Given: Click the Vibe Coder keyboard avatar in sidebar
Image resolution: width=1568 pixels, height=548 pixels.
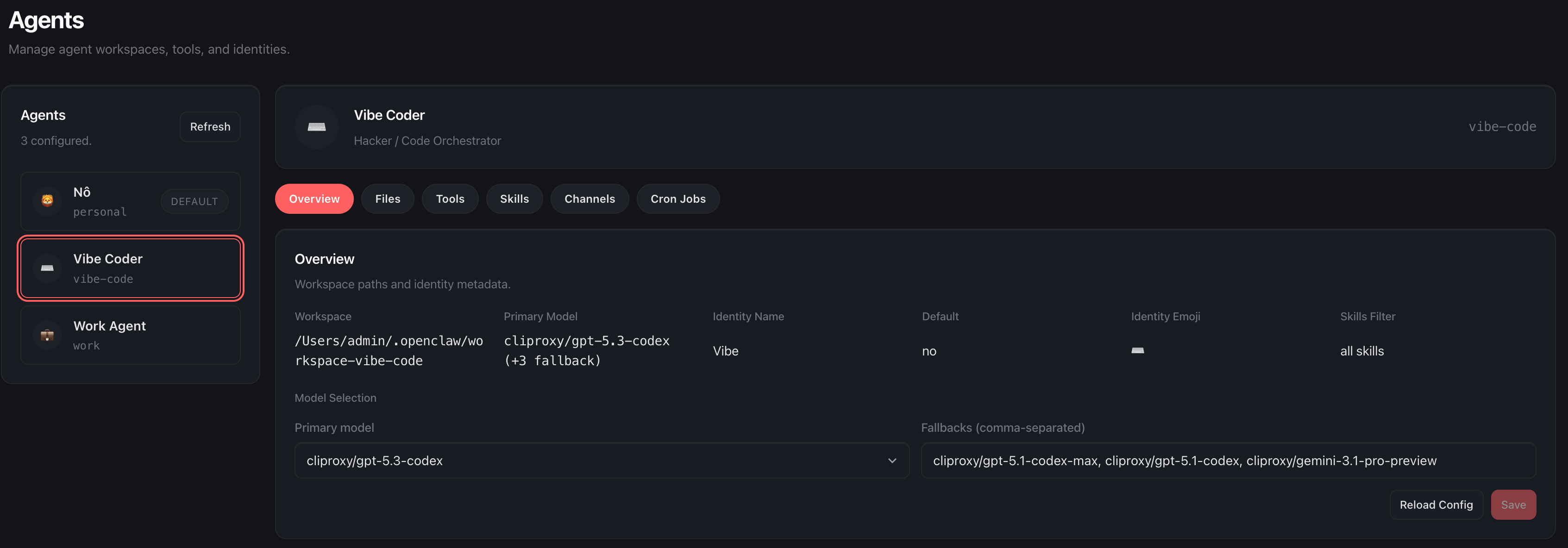Looking at the screenshot, I should [48, 268].
